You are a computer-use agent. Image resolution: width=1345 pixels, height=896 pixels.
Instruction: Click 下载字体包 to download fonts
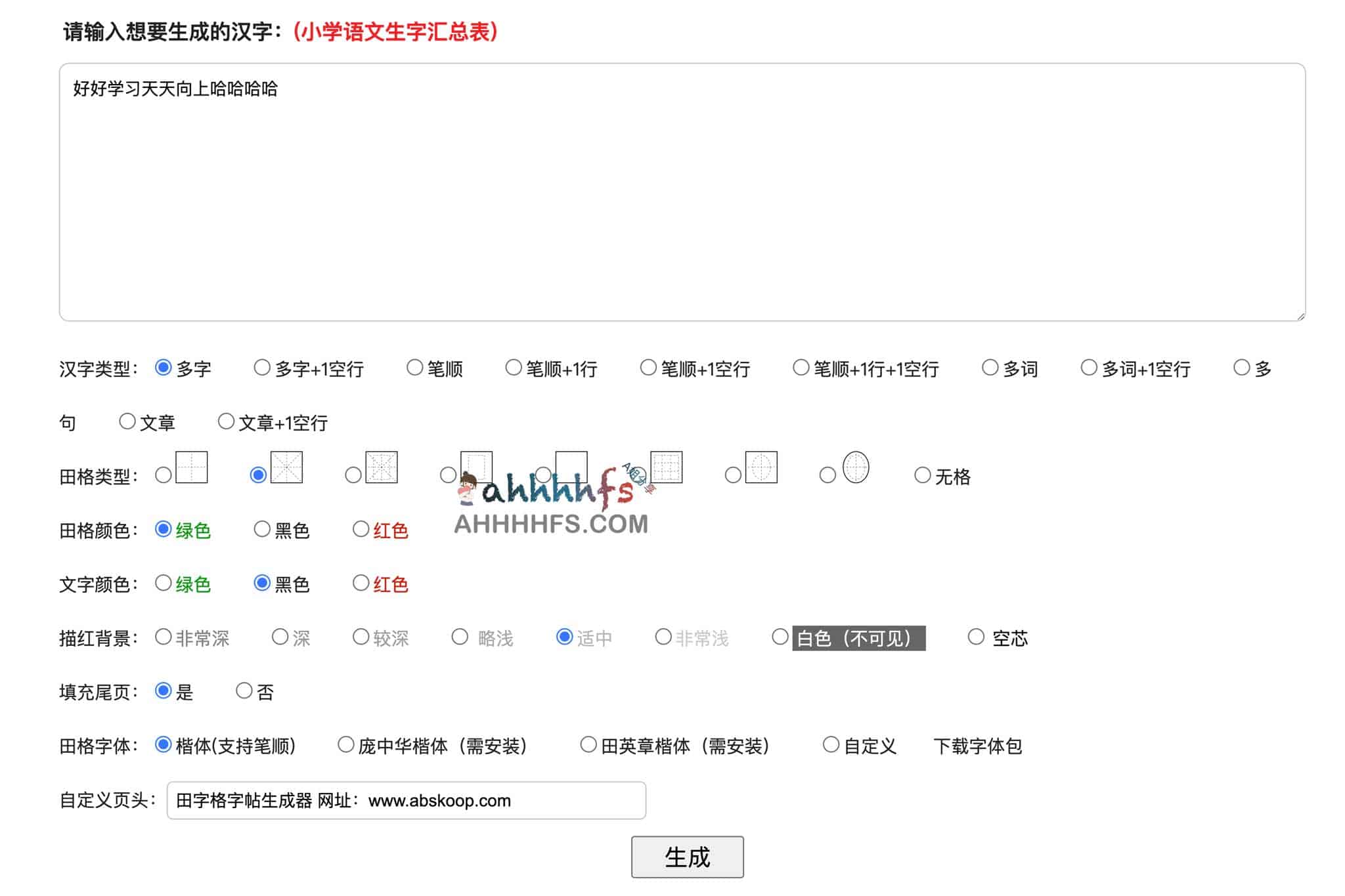pos(980,745)
